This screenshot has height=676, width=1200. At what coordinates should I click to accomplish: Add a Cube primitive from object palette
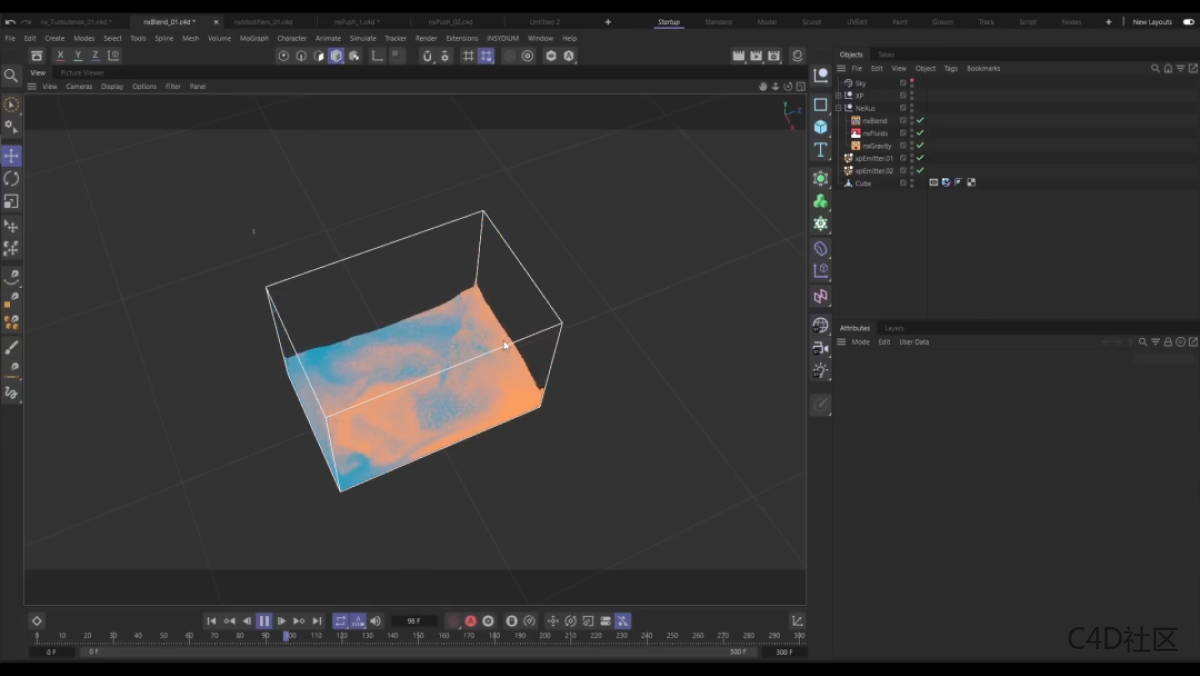coord(820,127)
